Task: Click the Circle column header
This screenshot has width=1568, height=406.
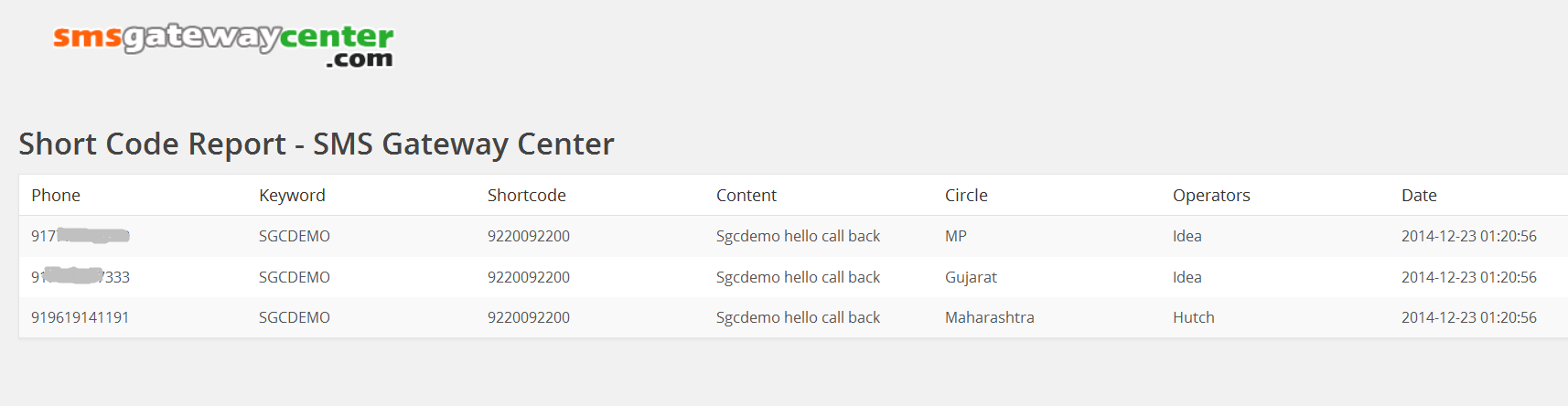Action: [966, 195]
